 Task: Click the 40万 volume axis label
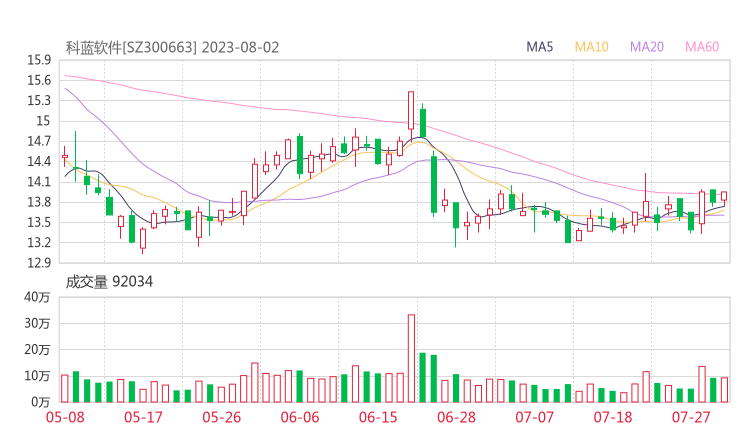pyautogui.click(x=37, y=297)
